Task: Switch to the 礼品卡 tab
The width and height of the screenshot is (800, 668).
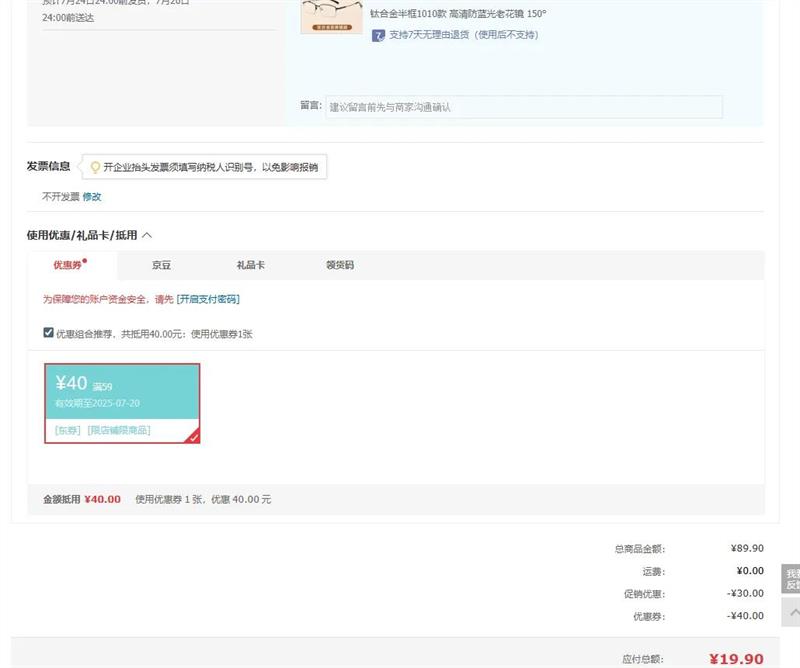Action: (x=250, y=265)
